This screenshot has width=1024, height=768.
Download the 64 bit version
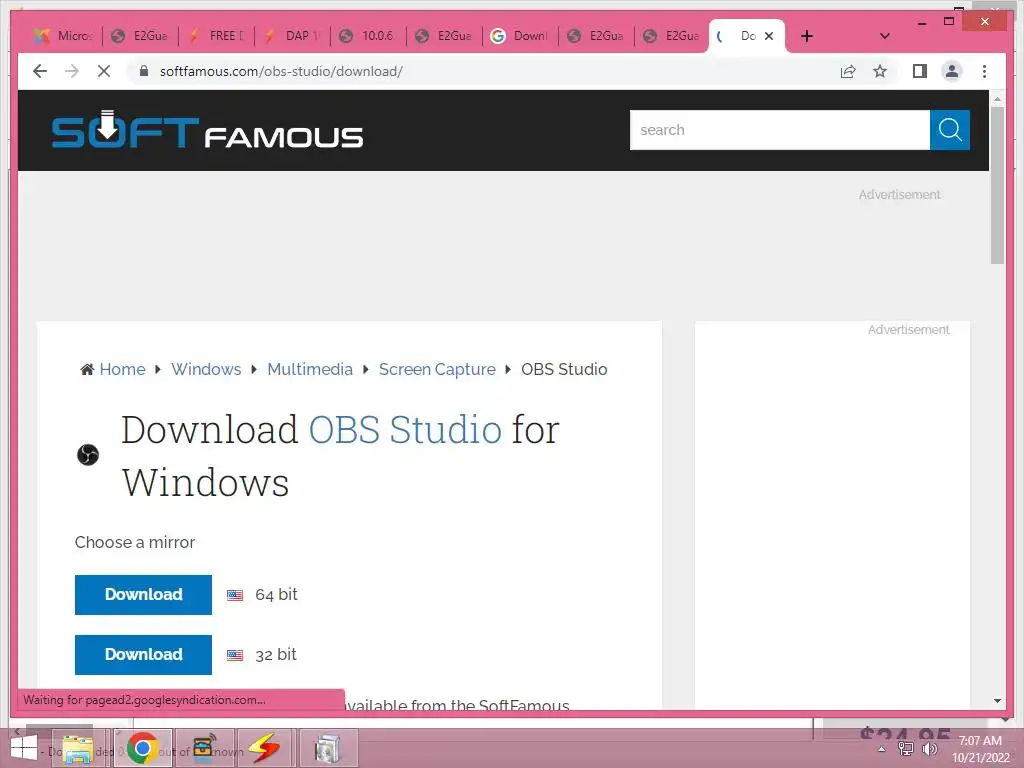coord(144,595)
